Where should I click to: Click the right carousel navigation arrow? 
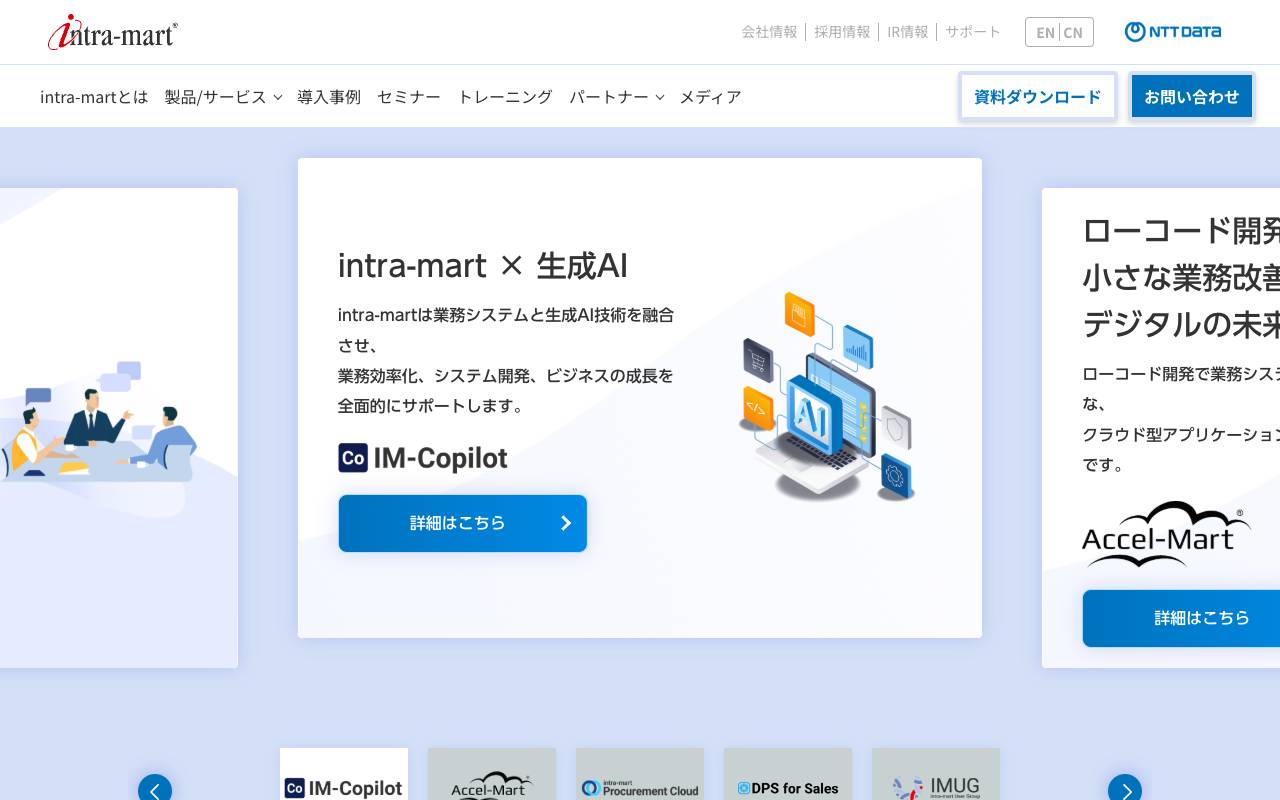tap(1125, 790)
